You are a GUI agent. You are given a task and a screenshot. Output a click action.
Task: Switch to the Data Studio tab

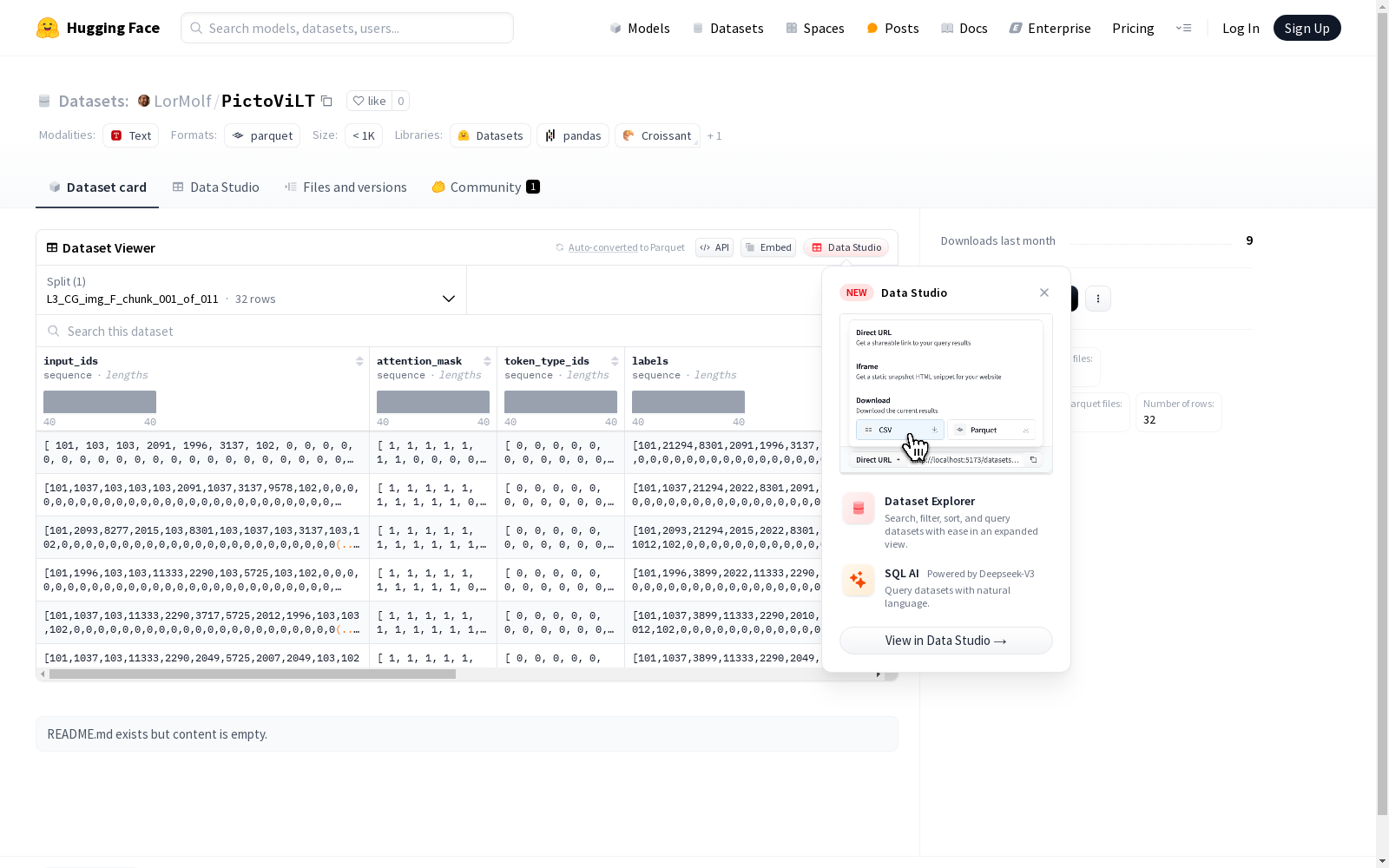[215, 187]
